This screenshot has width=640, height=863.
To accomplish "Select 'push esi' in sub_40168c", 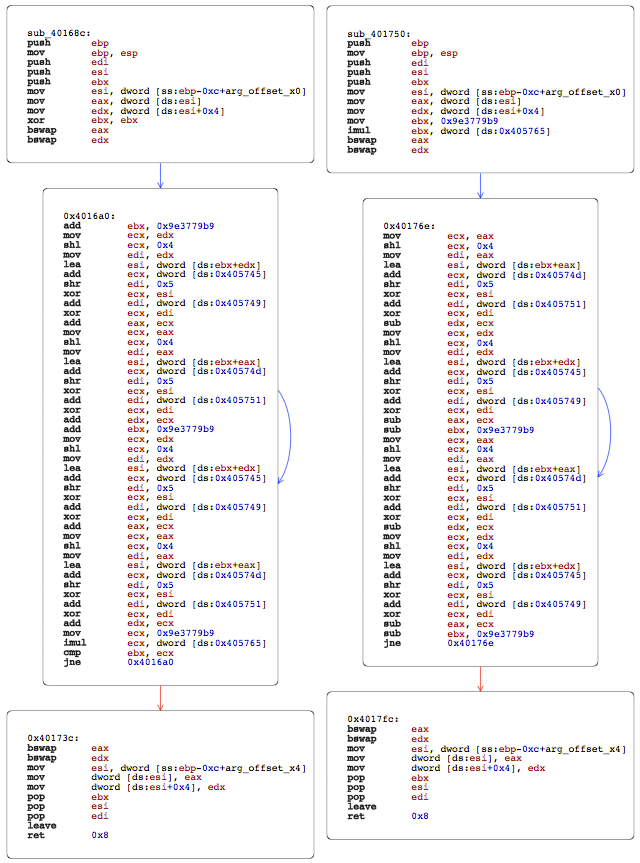I will tap(68, 72).
